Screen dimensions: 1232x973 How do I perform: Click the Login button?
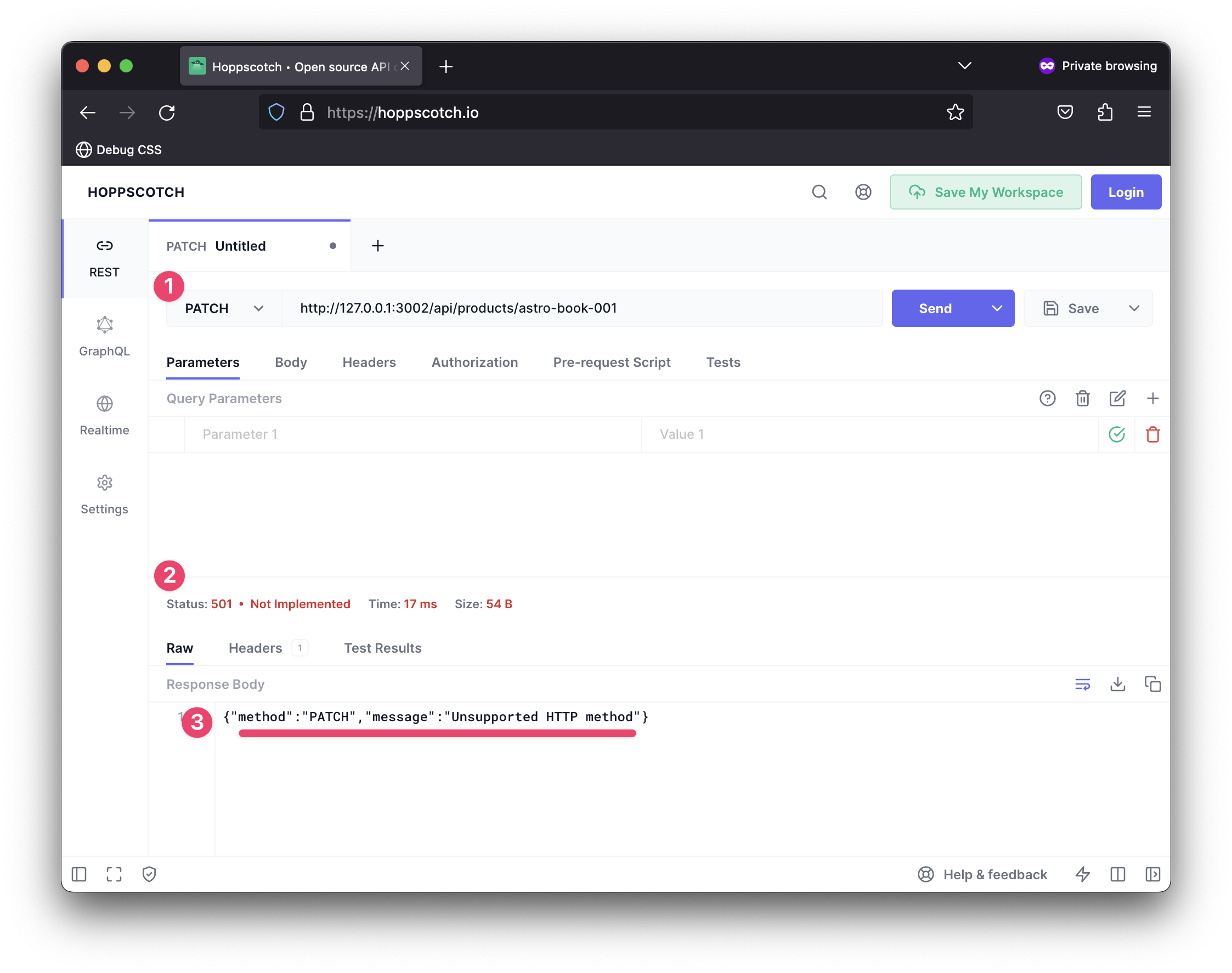[1125, 192]
